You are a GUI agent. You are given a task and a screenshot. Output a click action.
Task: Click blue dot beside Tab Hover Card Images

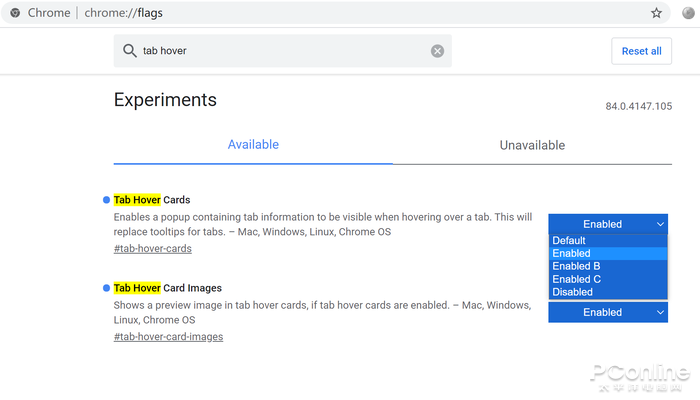[107, 288]
